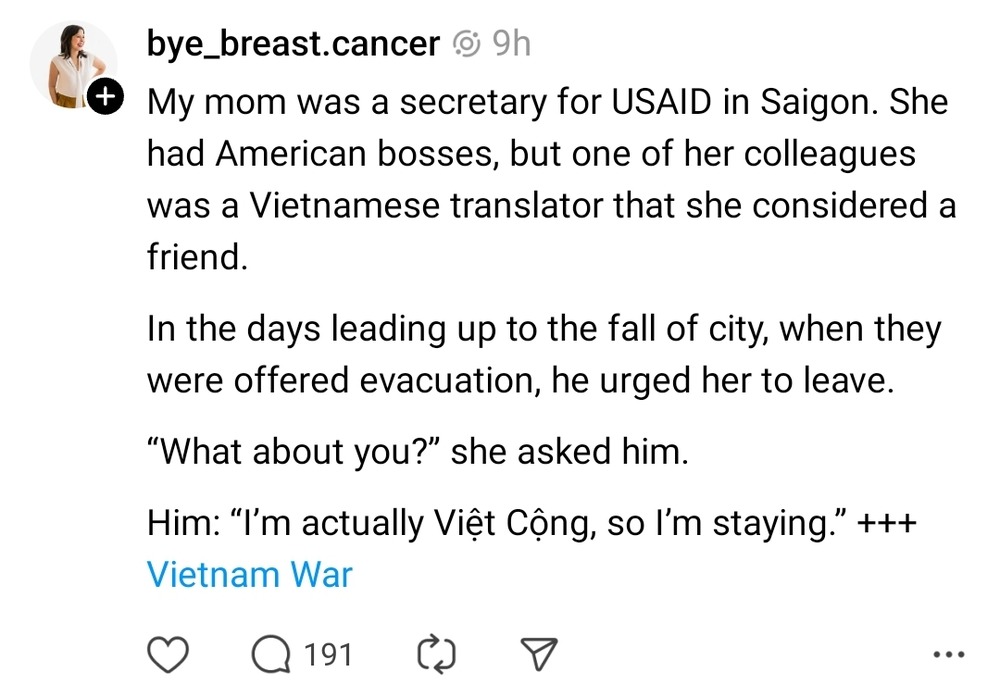Open the Vietnam War topic tag
Viewport: 1000px width, 697px height.
coord(249,575)
